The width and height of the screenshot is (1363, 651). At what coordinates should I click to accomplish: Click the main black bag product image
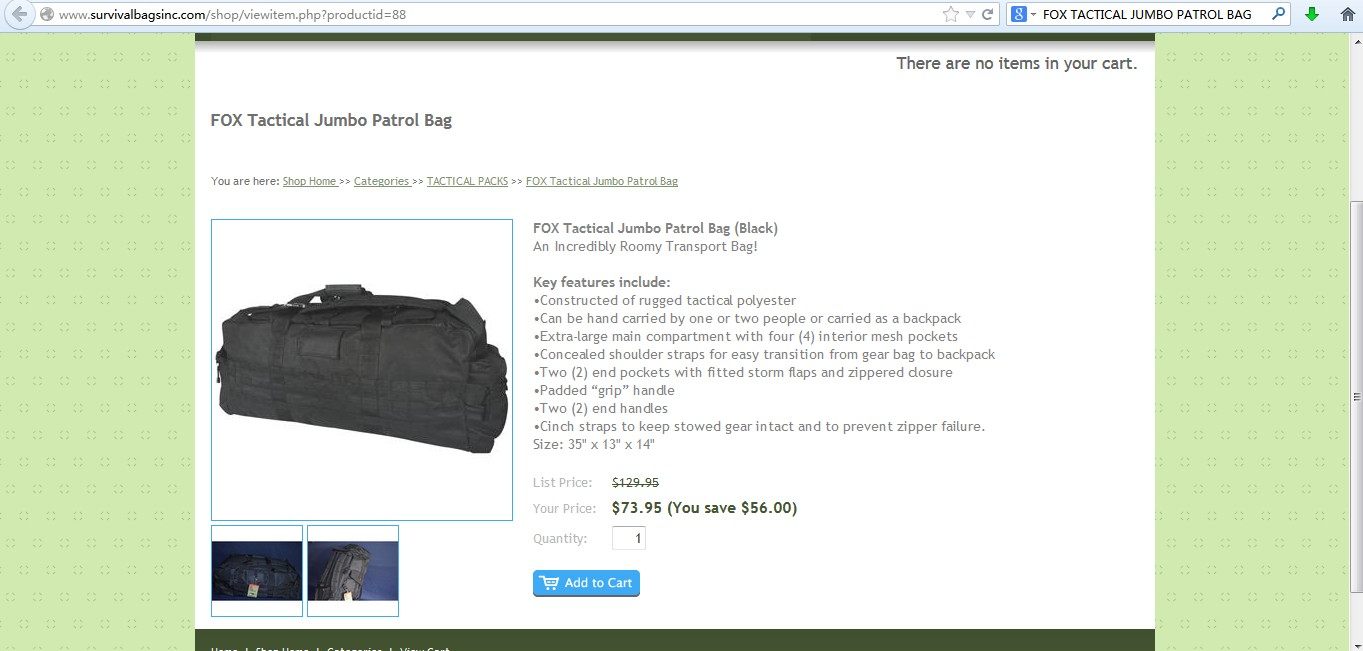pos(361,370)
